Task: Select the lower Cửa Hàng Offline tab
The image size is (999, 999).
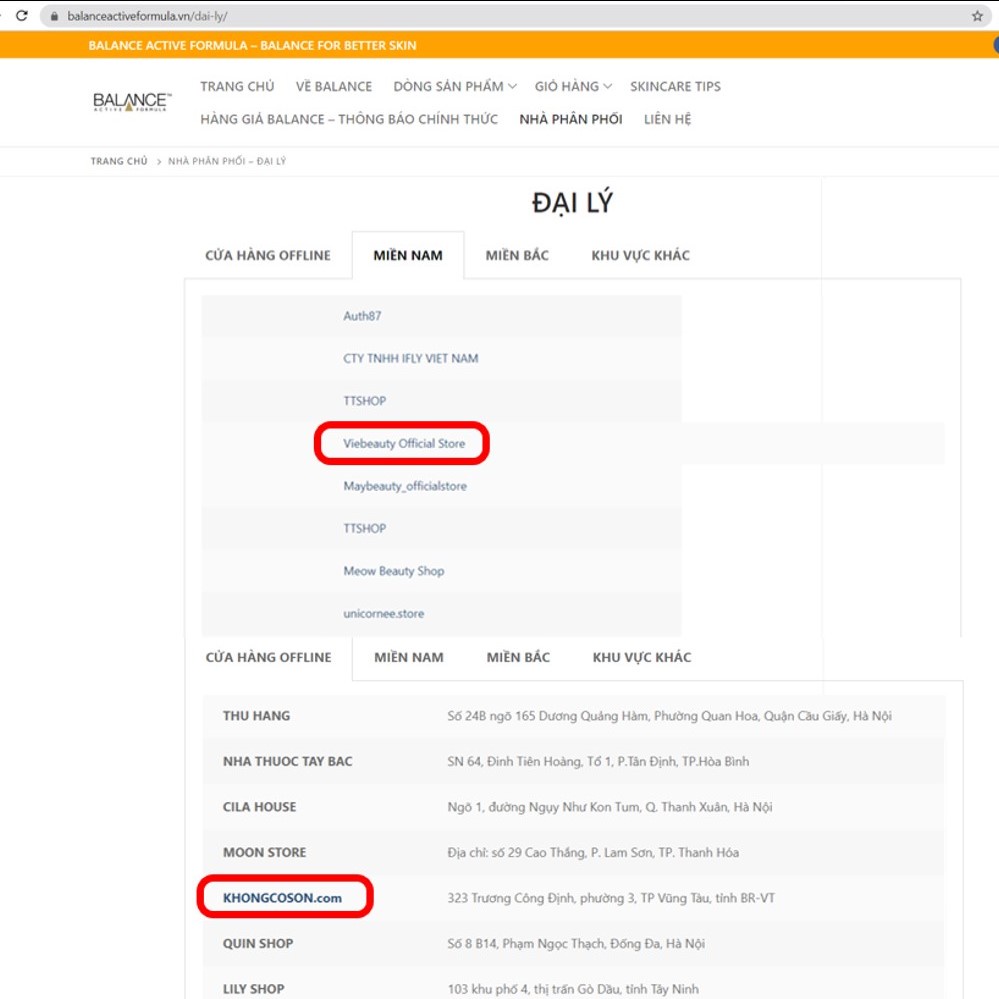Action: click(268, 658)
